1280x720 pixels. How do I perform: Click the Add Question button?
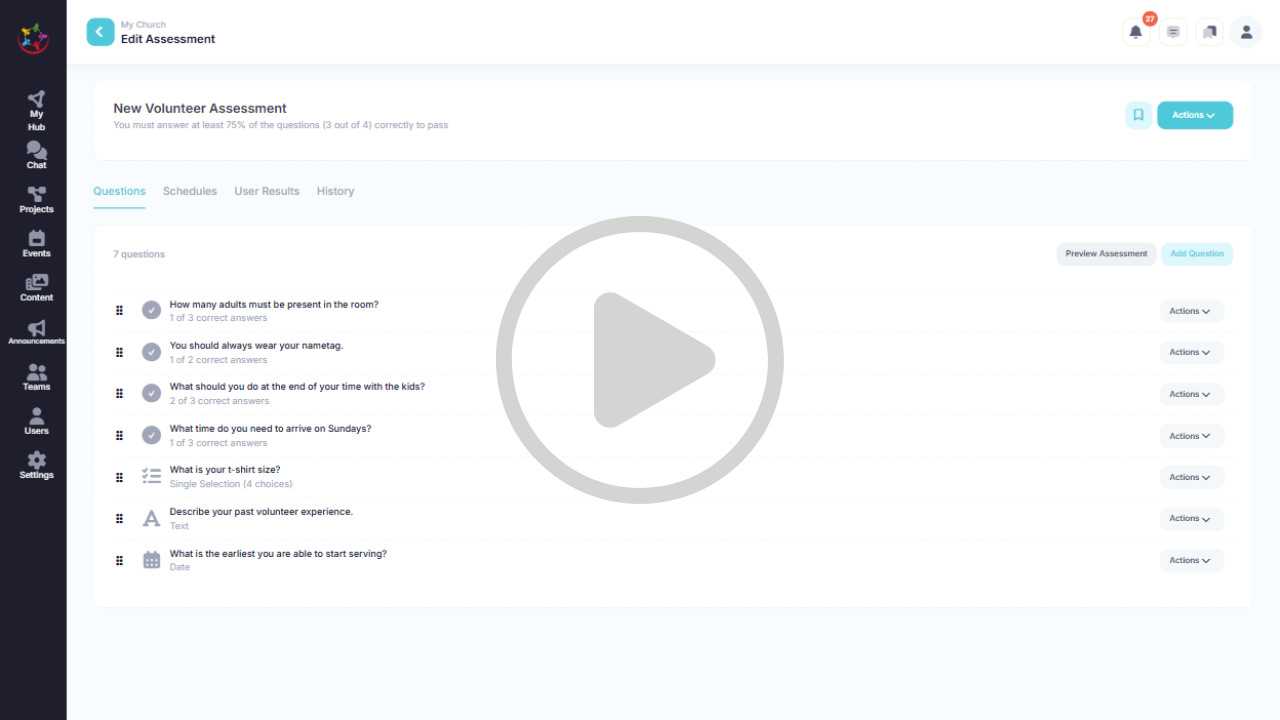(1197, 254)
